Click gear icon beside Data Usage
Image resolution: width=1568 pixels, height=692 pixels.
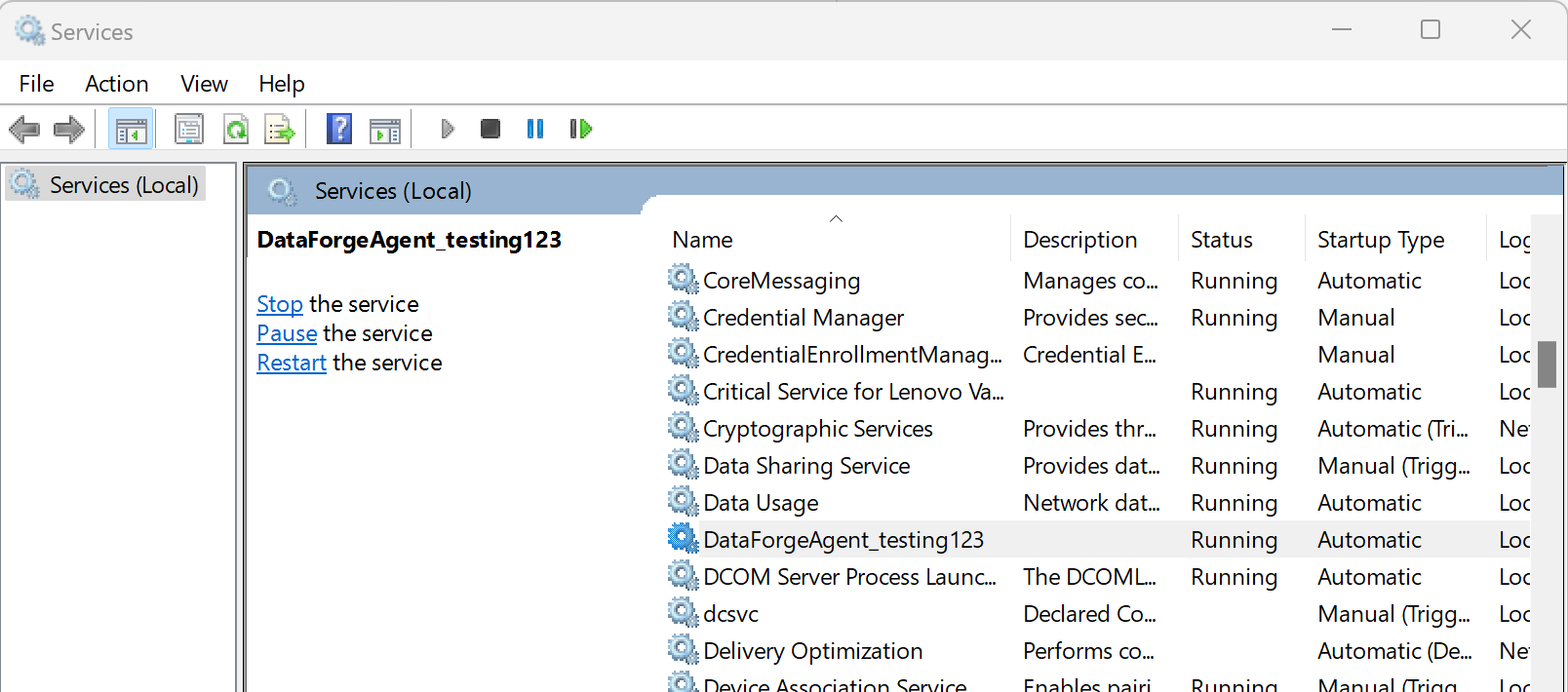684,502
